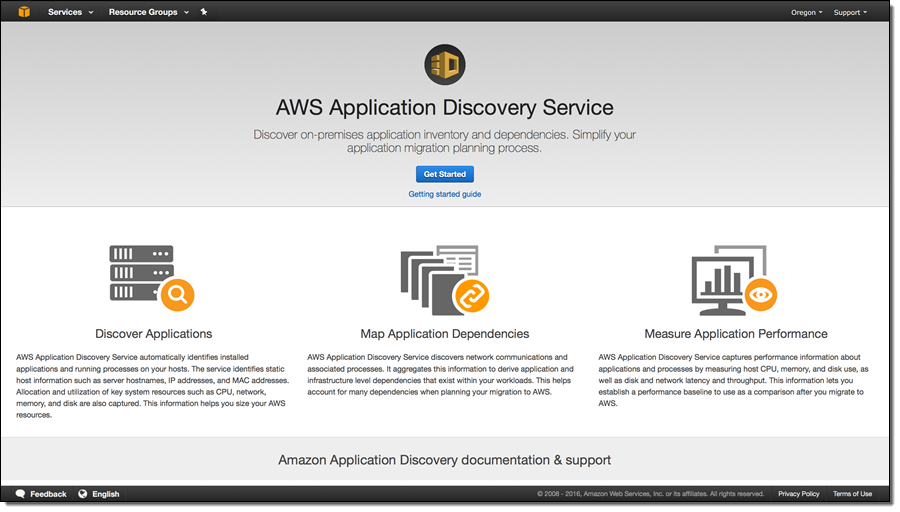Image resolution: width=900 pixels, height=512 pixels.
Task: Click the Feedback speech bubble icon
Action: click(20, 494)
